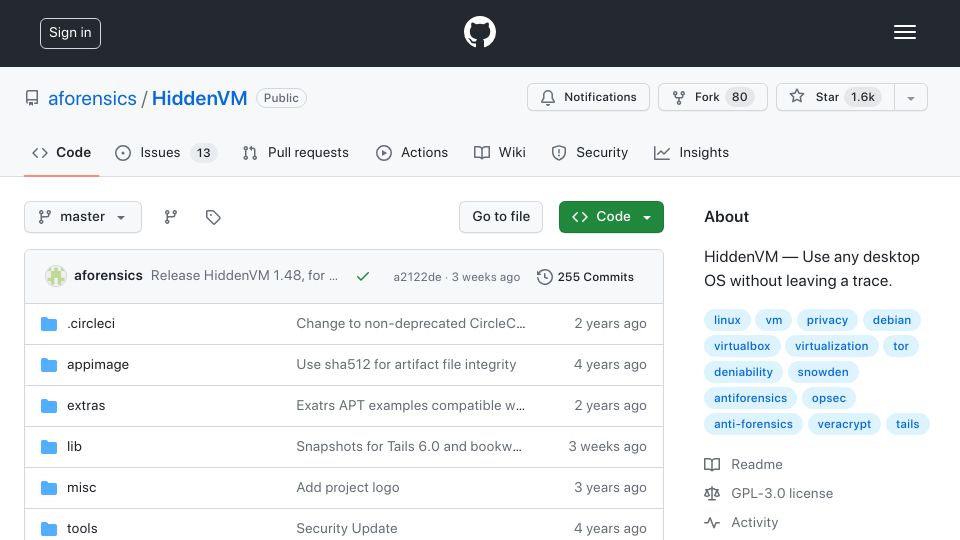The image size is (960, 540).
Task: Open the Issues tab
Action: (166, 152)
